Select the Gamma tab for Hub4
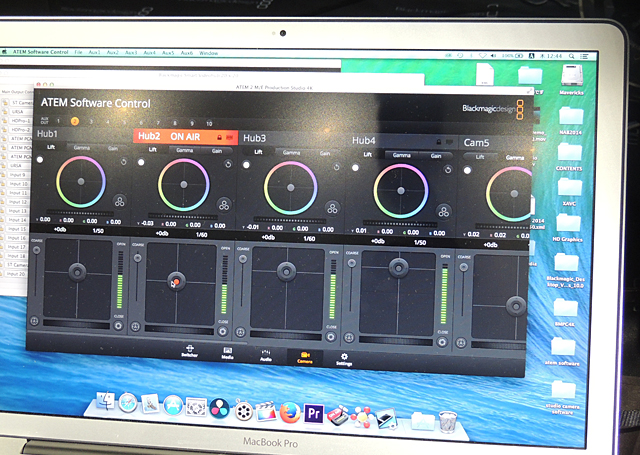The width and height of the screenshot is (640, 455). pos(402,155)
